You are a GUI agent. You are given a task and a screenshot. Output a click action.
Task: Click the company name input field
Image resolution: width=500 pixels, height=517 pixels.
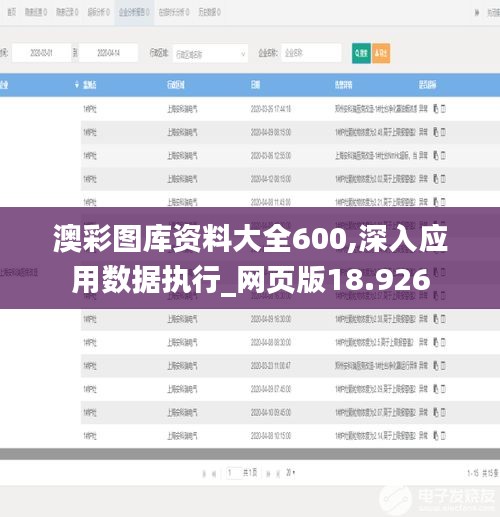point(311,53)
